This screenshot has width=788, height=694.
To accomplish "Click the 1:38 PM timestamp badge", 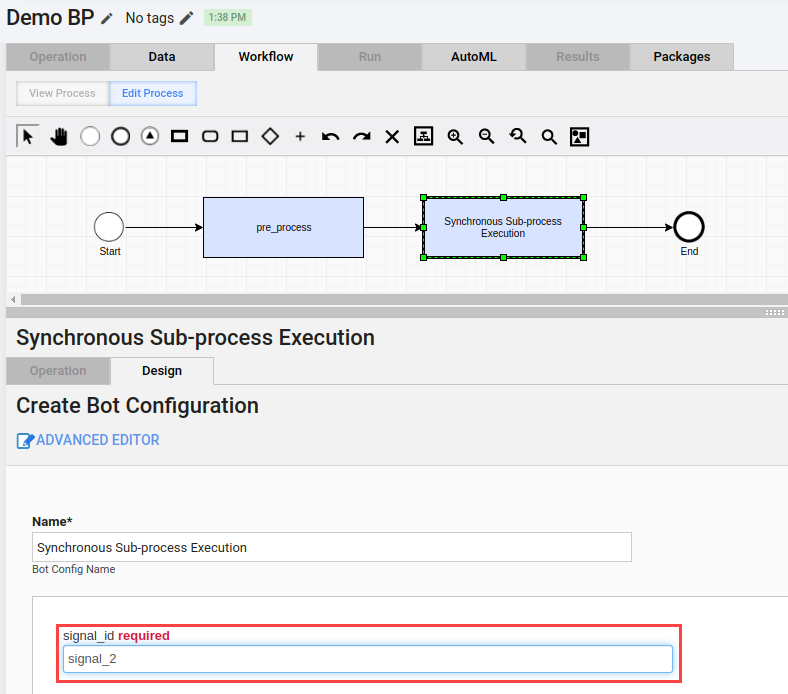I will [x=228, y=18].
